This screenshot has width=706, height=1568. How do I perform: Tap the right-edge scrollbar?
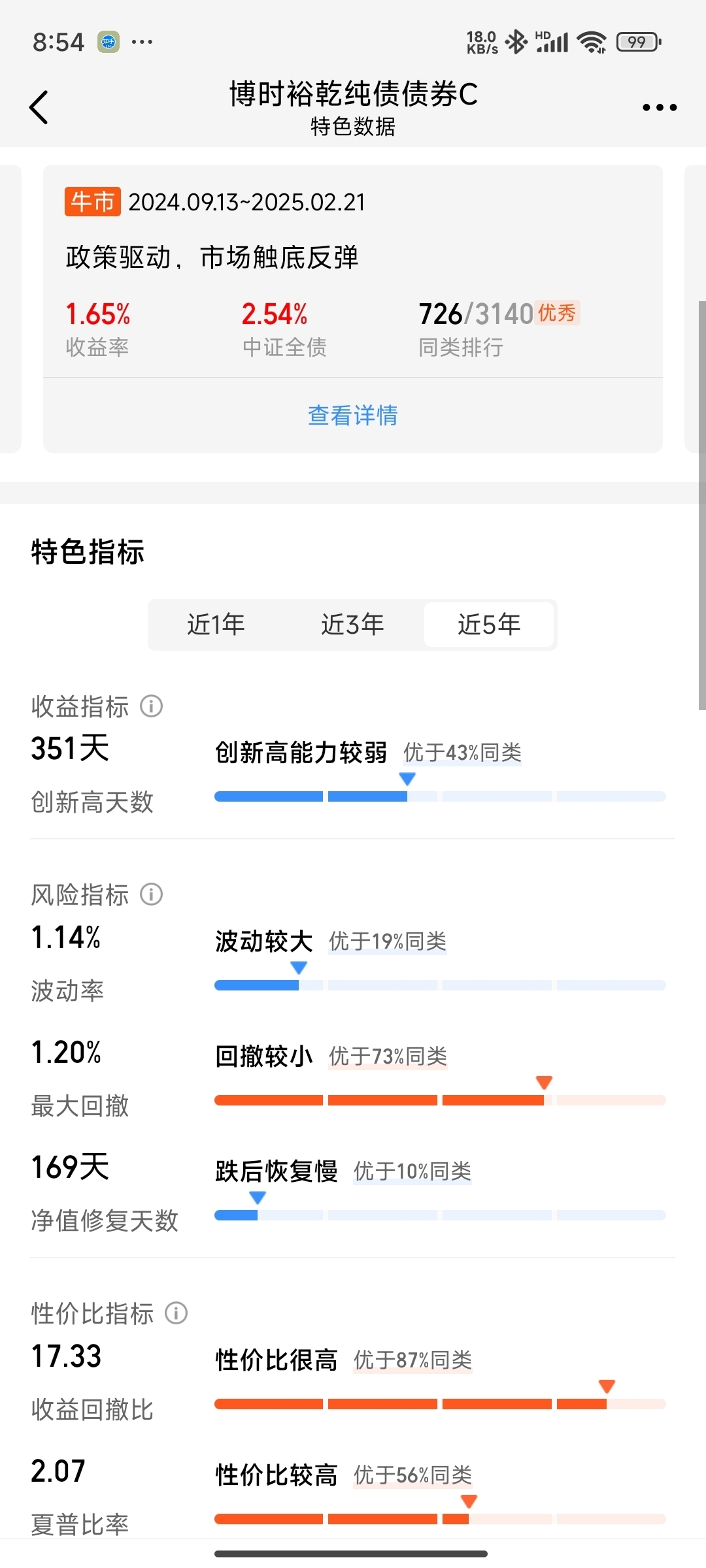701,503
